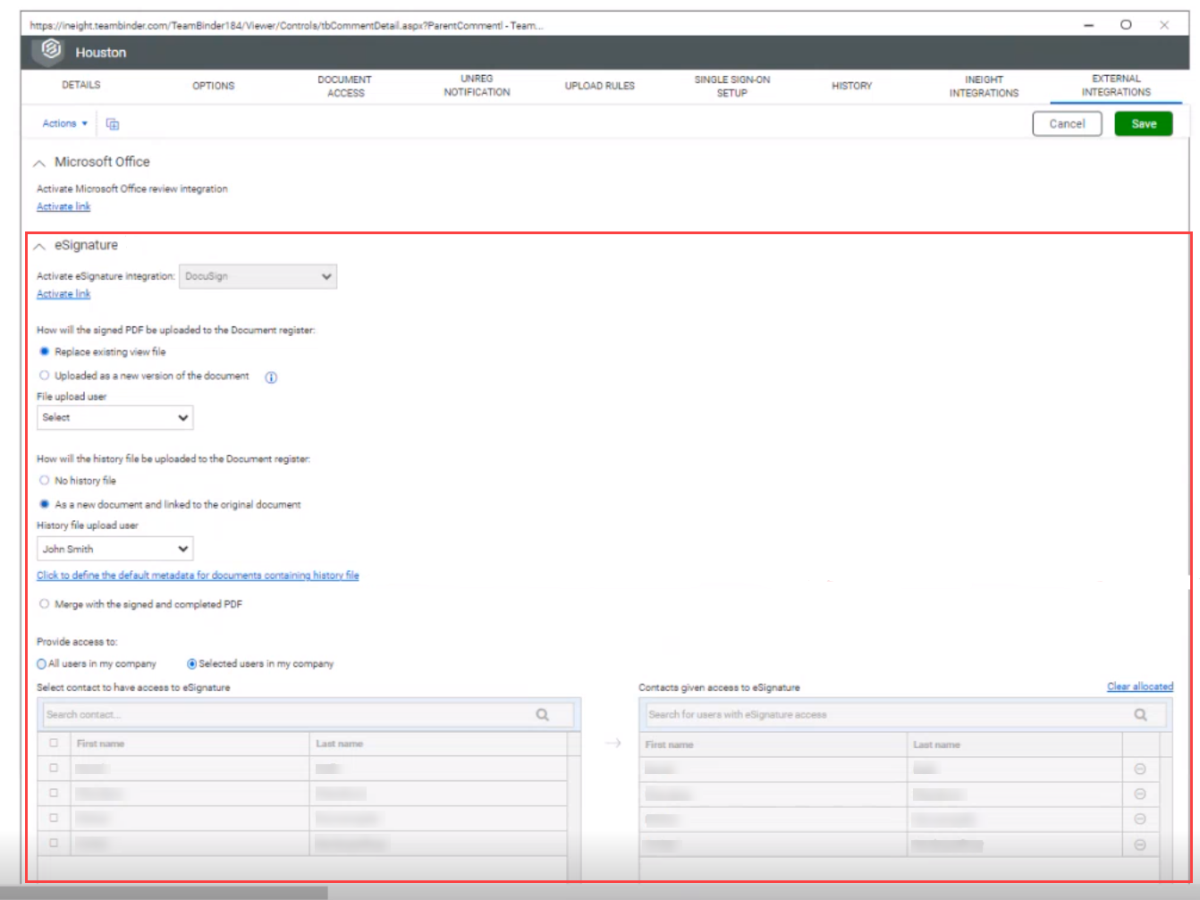Open History file upload user dropdown showing John Smith
This screenshot has height=900, width=1200.
115,549
